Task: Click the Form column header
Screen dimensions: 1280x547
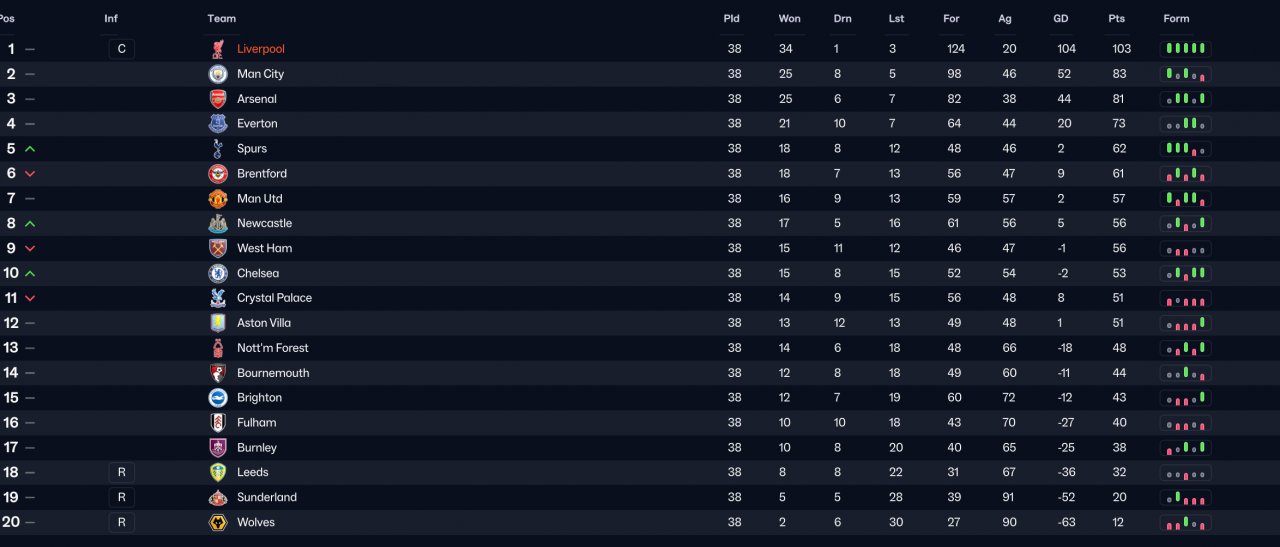Action: coord(1176,19)
